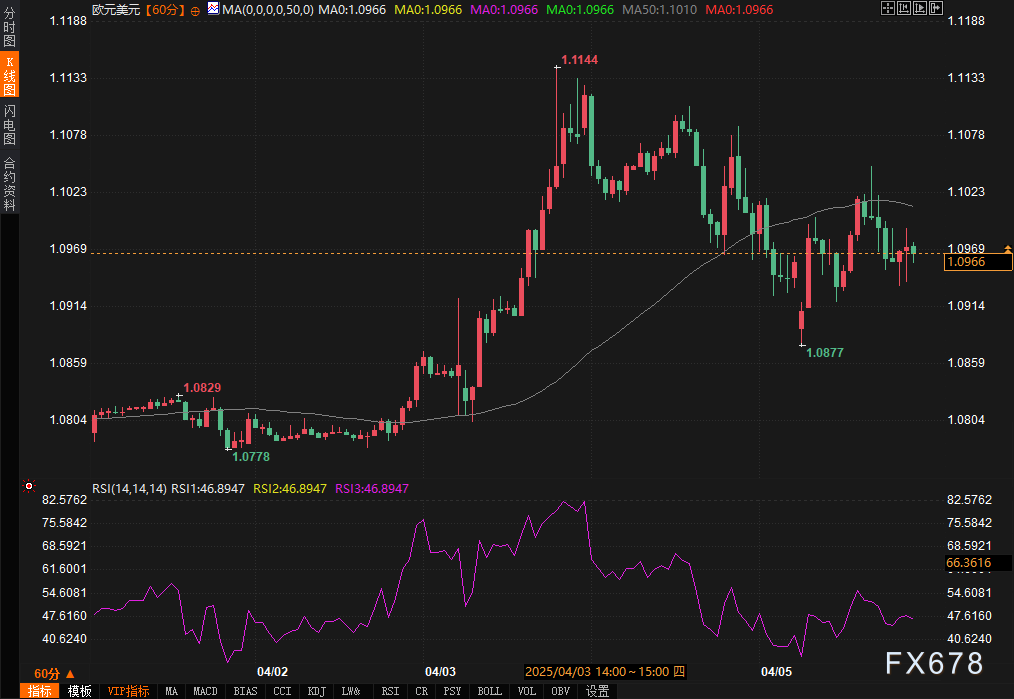Click the second chart tool icon at top right
1014x699 pixels.
tap(905, 8)
